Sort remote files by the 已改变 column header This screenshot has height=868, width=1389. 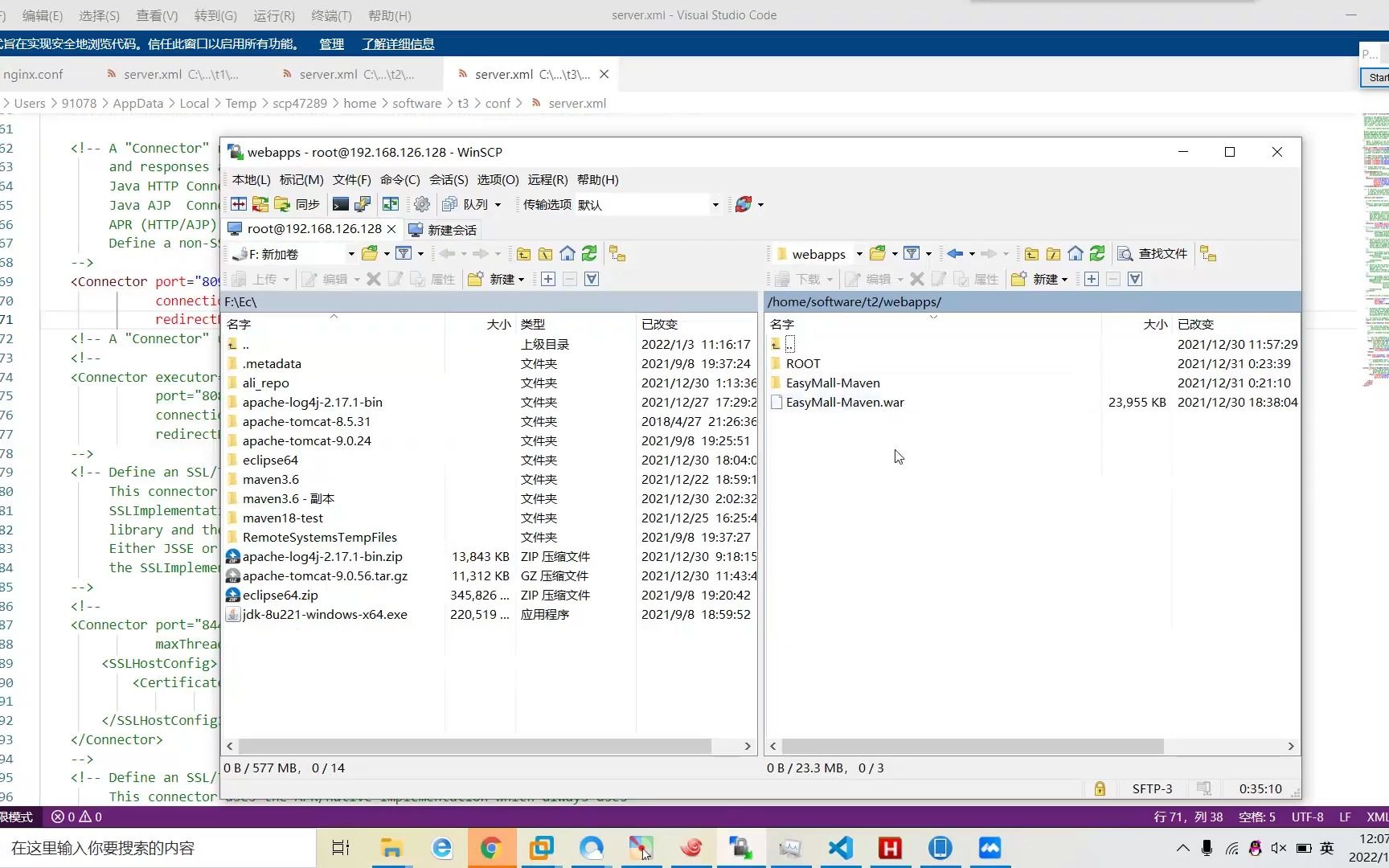tap(1236, 324)
